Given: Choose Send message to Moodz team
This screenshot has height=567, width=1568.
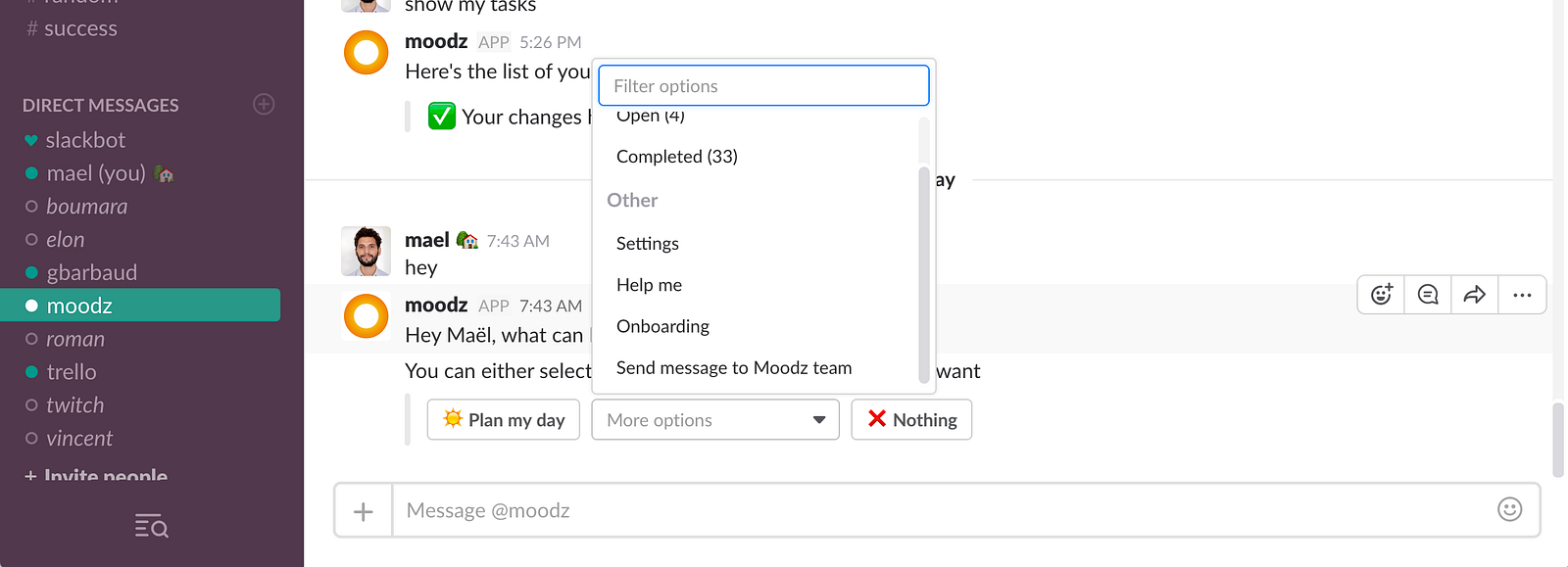Looking at the screenshot, I should (x=734, y=368).
